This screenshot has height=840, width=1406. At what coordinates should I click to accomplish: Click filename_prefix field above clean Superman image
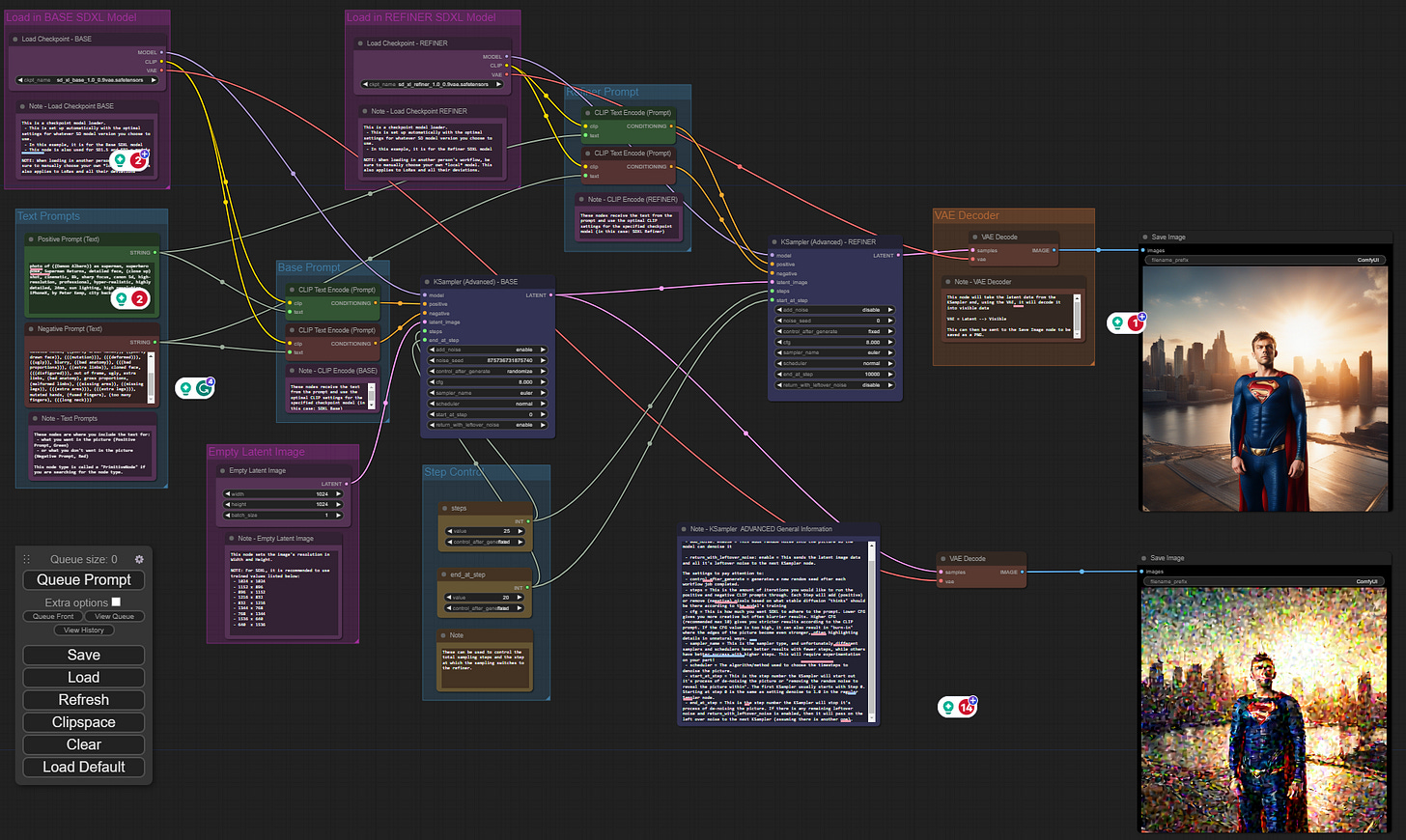pos(1265,260)
